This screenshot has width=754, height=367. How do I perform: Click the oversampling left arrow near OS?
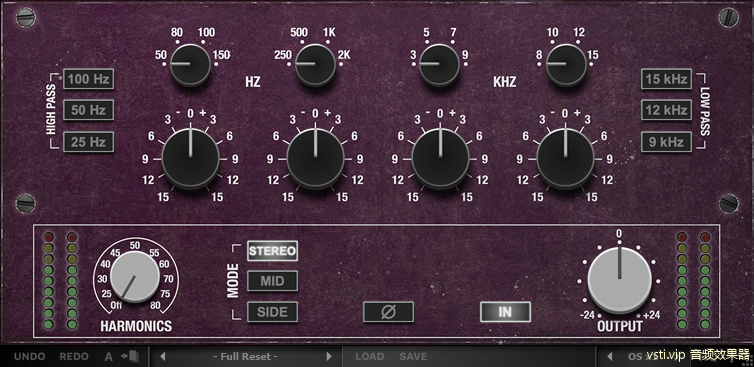[x=610, y=356]
